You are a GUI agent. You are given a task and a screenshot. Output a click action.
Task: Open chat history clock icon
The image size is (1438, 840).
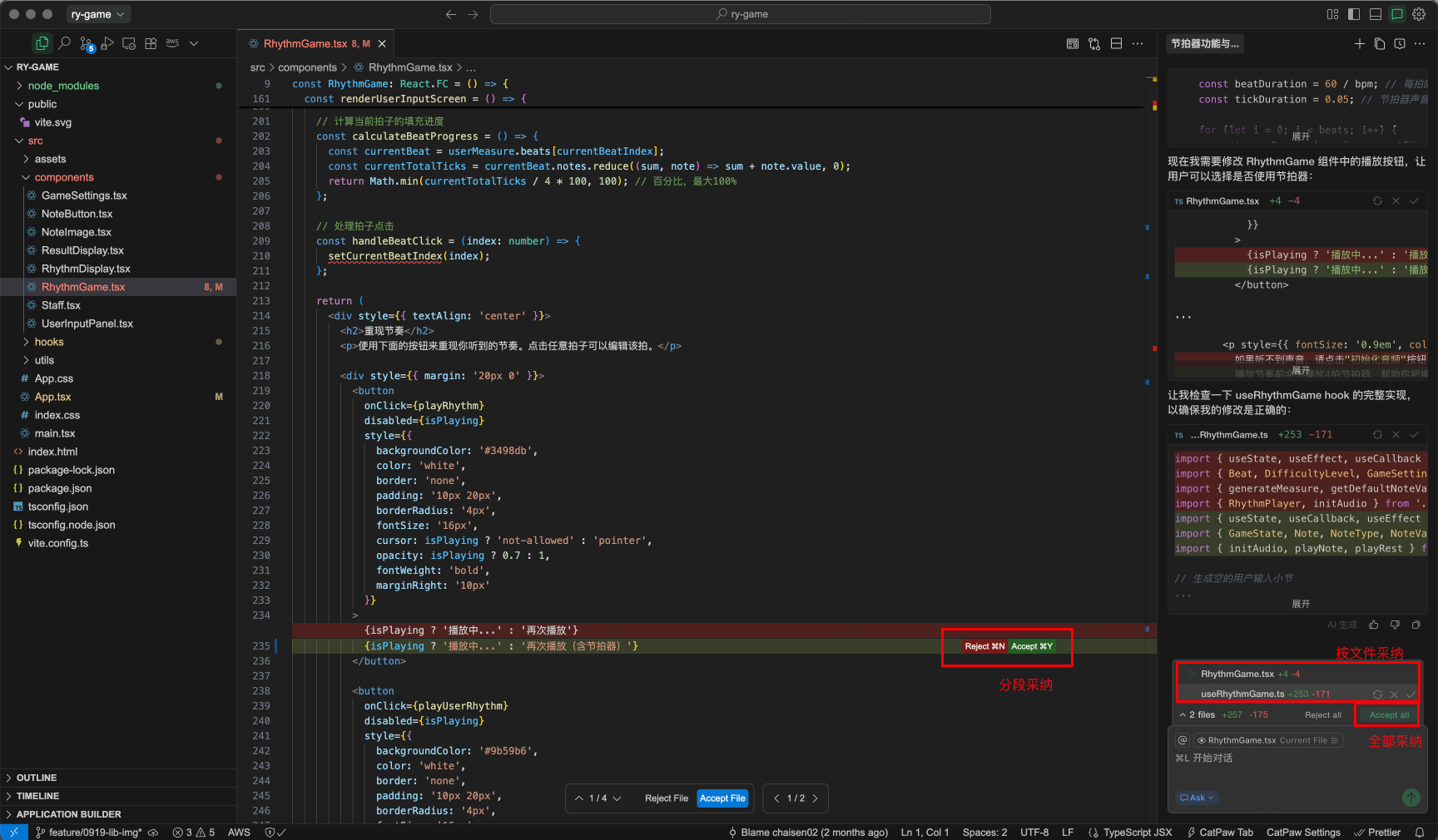click(x=1400, y=44)
